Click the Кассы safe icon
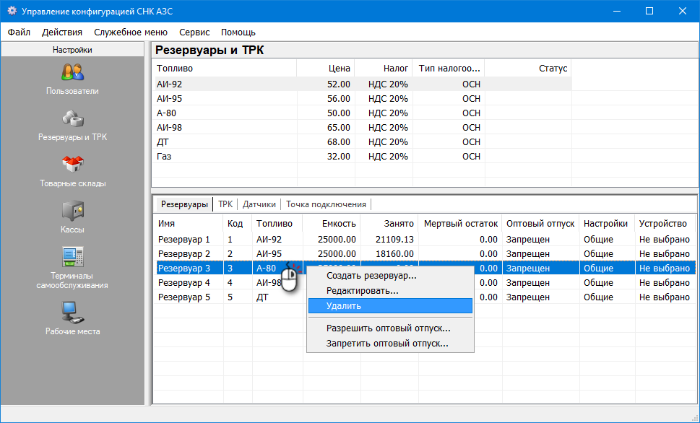 click(72, 211)
